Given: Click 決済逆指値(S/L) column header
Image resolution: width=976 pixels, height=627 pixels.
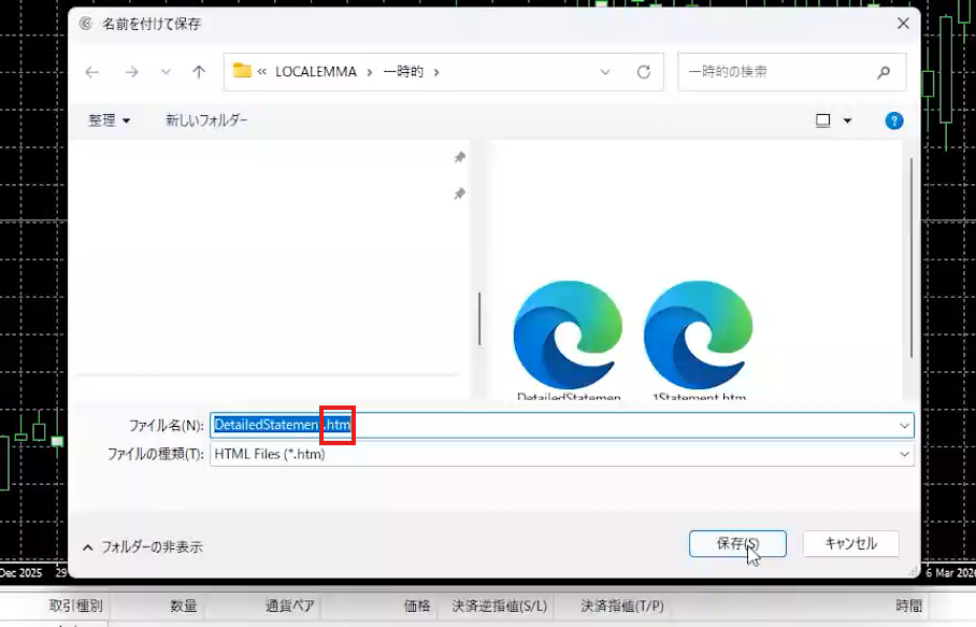Looking at the screenshot, I should click(499, 605).
